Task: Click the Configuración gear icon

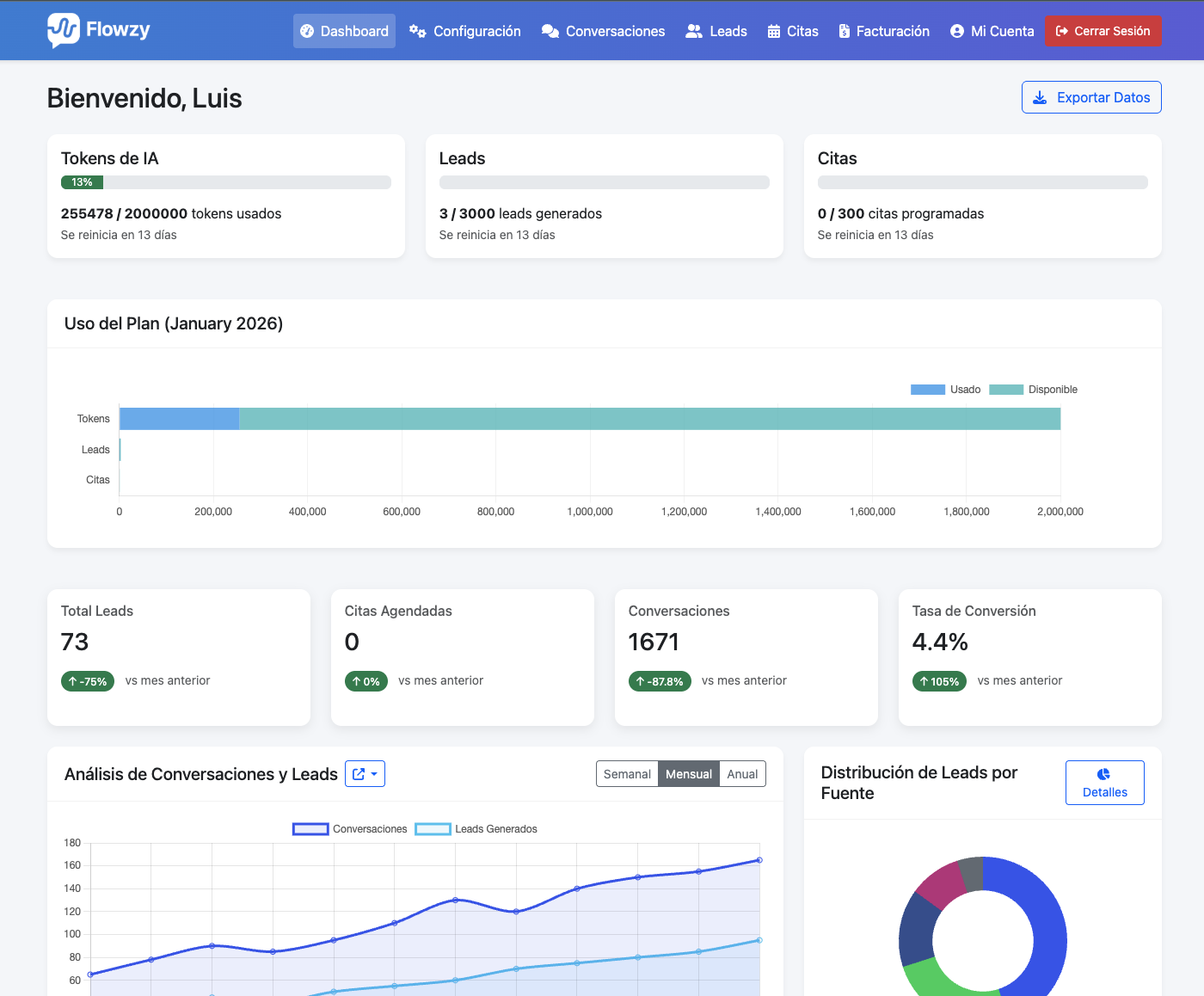Action: coord(417,31)
